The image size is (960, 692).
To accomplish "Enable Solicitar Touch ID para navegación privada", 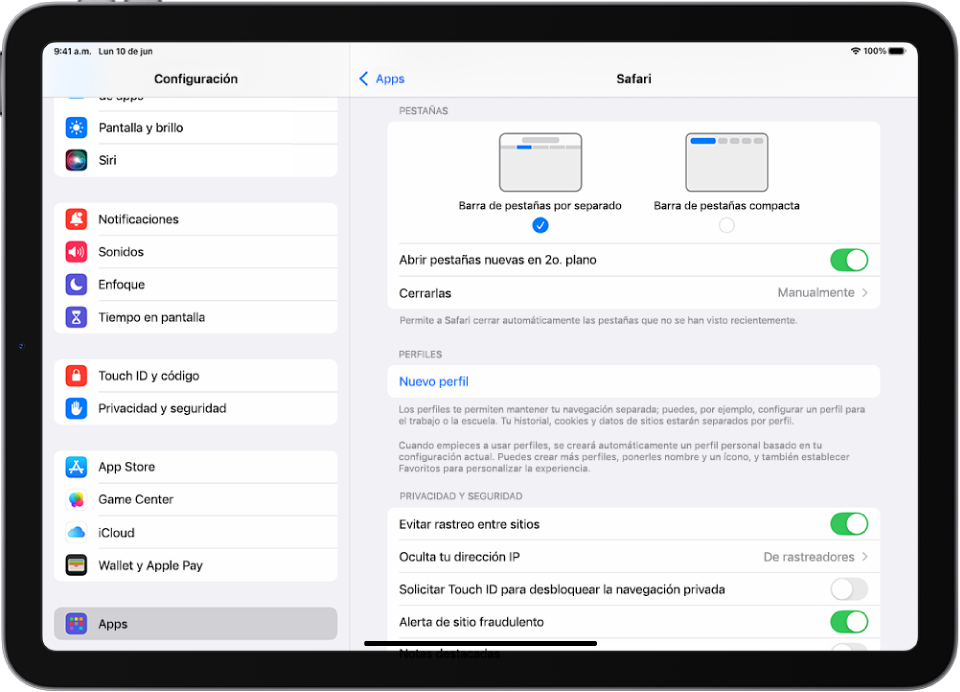I will tap(849, 589).
